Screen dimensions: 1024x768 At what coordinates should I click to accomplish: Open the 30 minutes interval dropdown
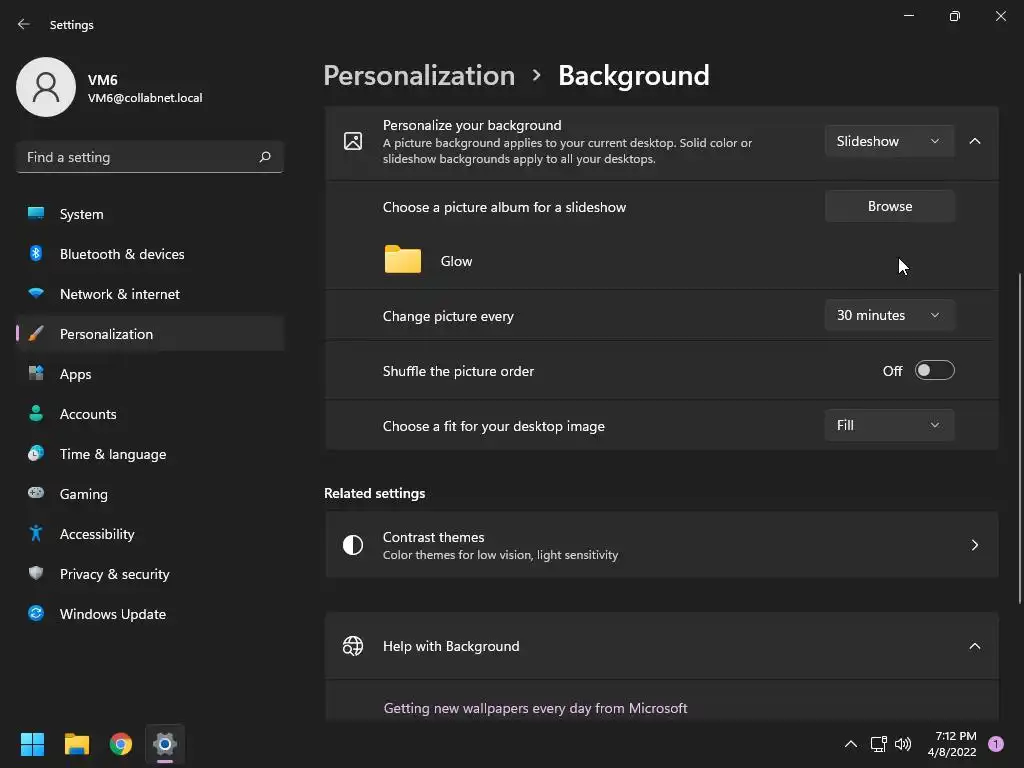click(x=888, y=316)
